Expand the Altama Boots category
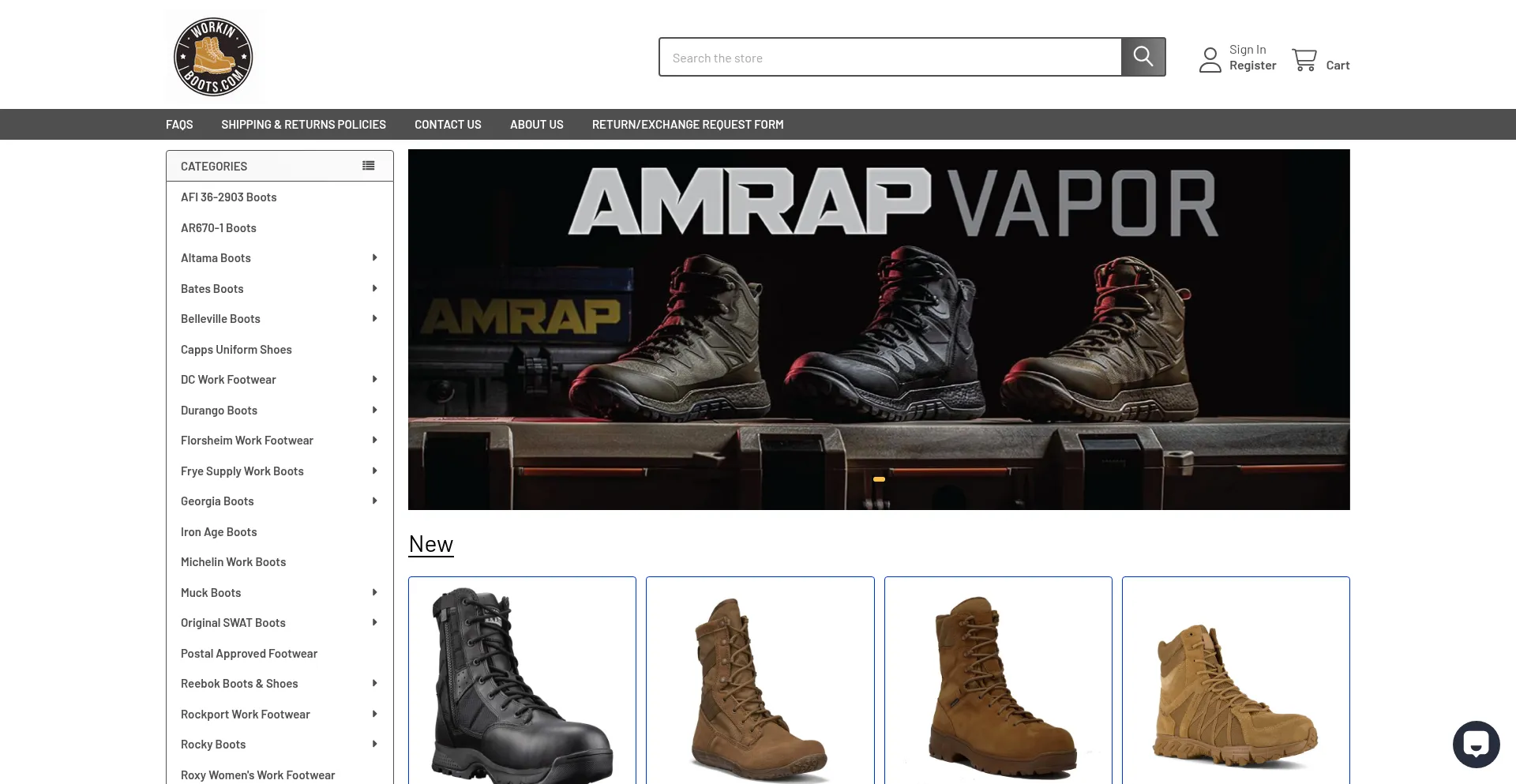Image resolution: width=1516 pixels, height=784 pixels. pyautogui.click(x=374, y=257)
